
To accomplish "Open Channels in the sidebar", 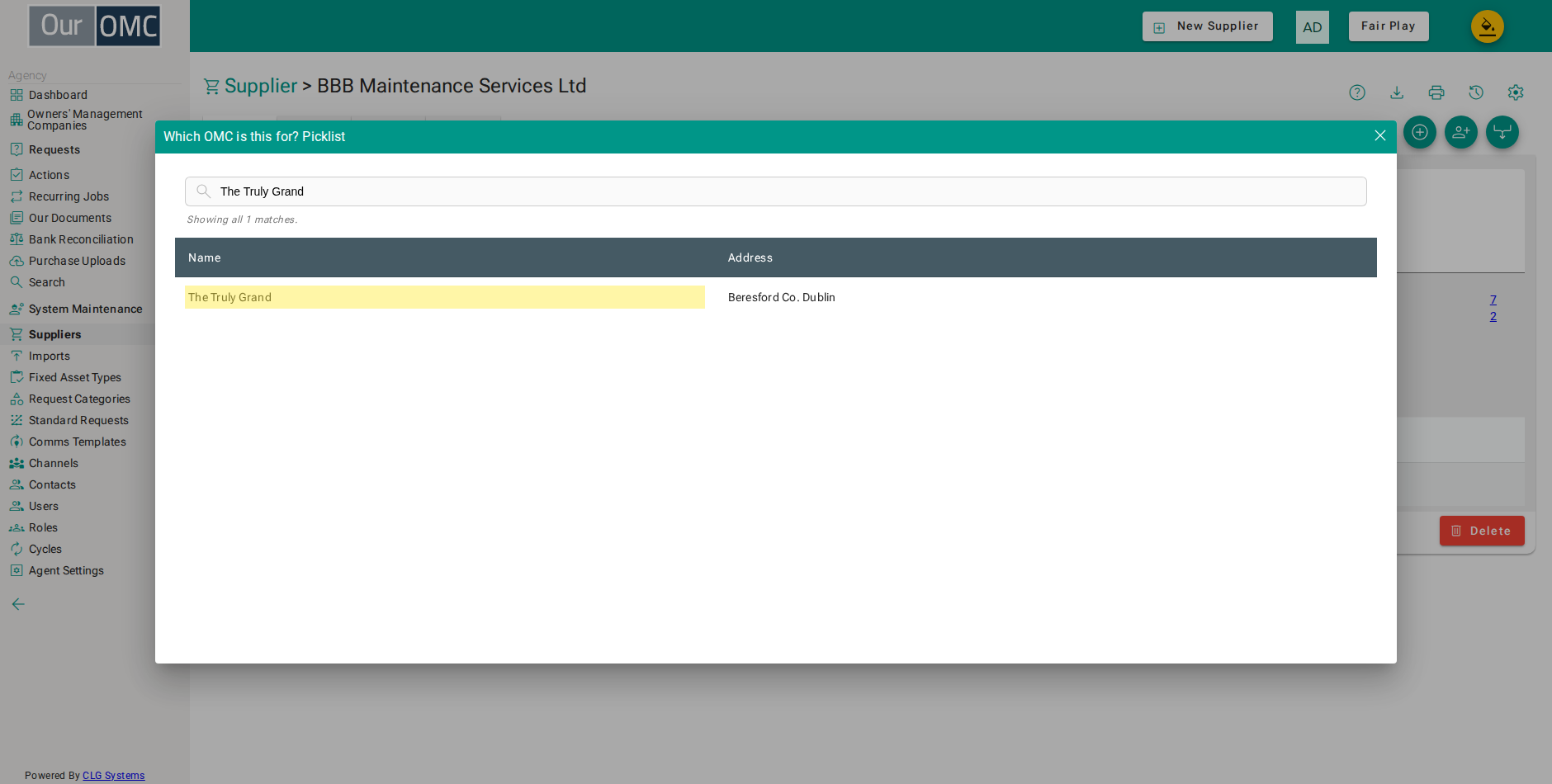I will tap(53, 463).
